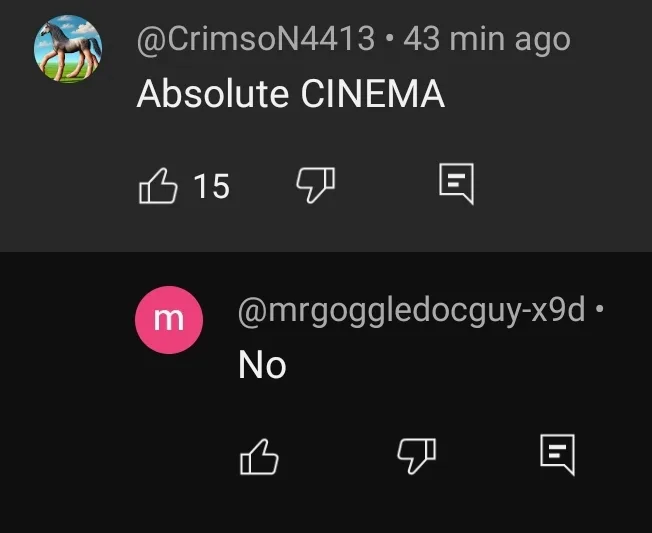Dislike CrimsoN4413's comment
The height and width of the screenshot is (533, 652).
coord(316,185)
